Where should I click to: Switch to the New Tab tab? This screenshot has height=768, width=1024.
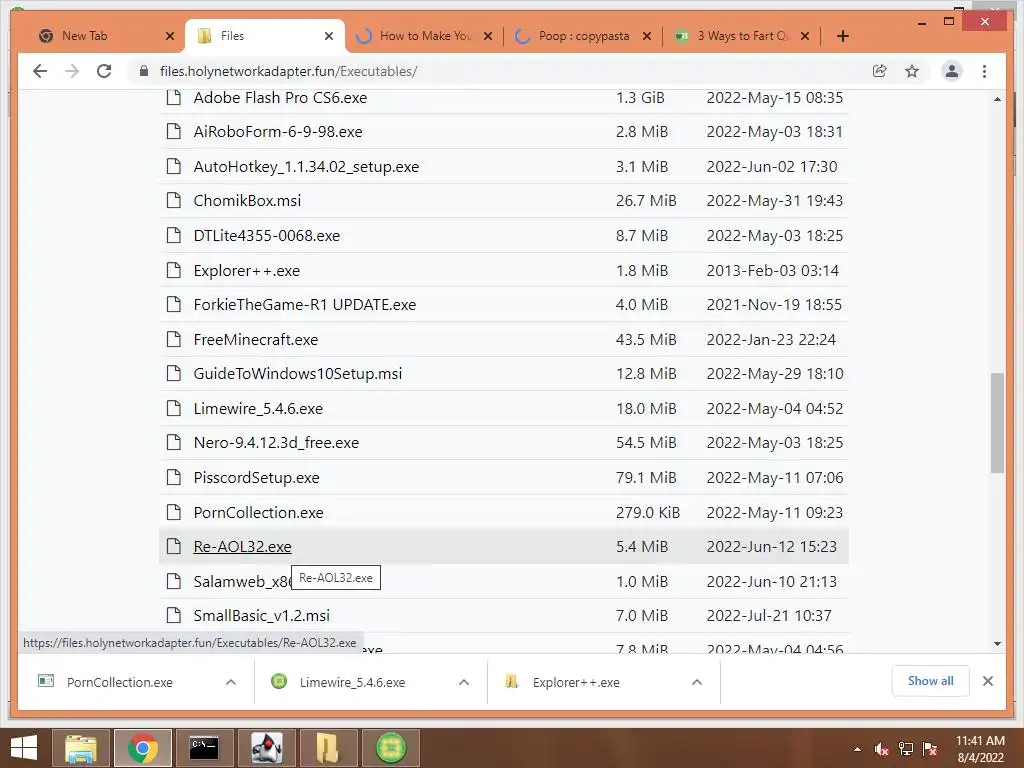click(x=98, y=36)
